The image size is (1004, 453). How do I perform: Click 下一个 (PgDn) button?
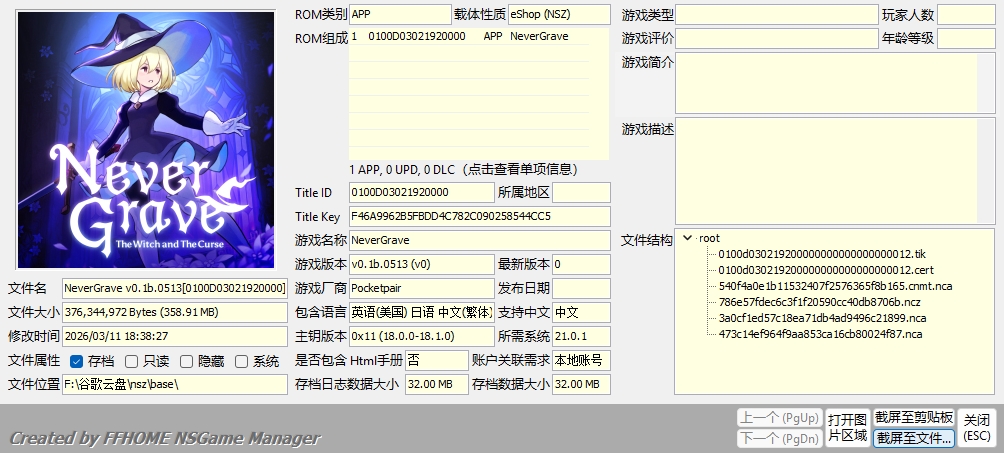pyautogui.click(x=779, y=438)
